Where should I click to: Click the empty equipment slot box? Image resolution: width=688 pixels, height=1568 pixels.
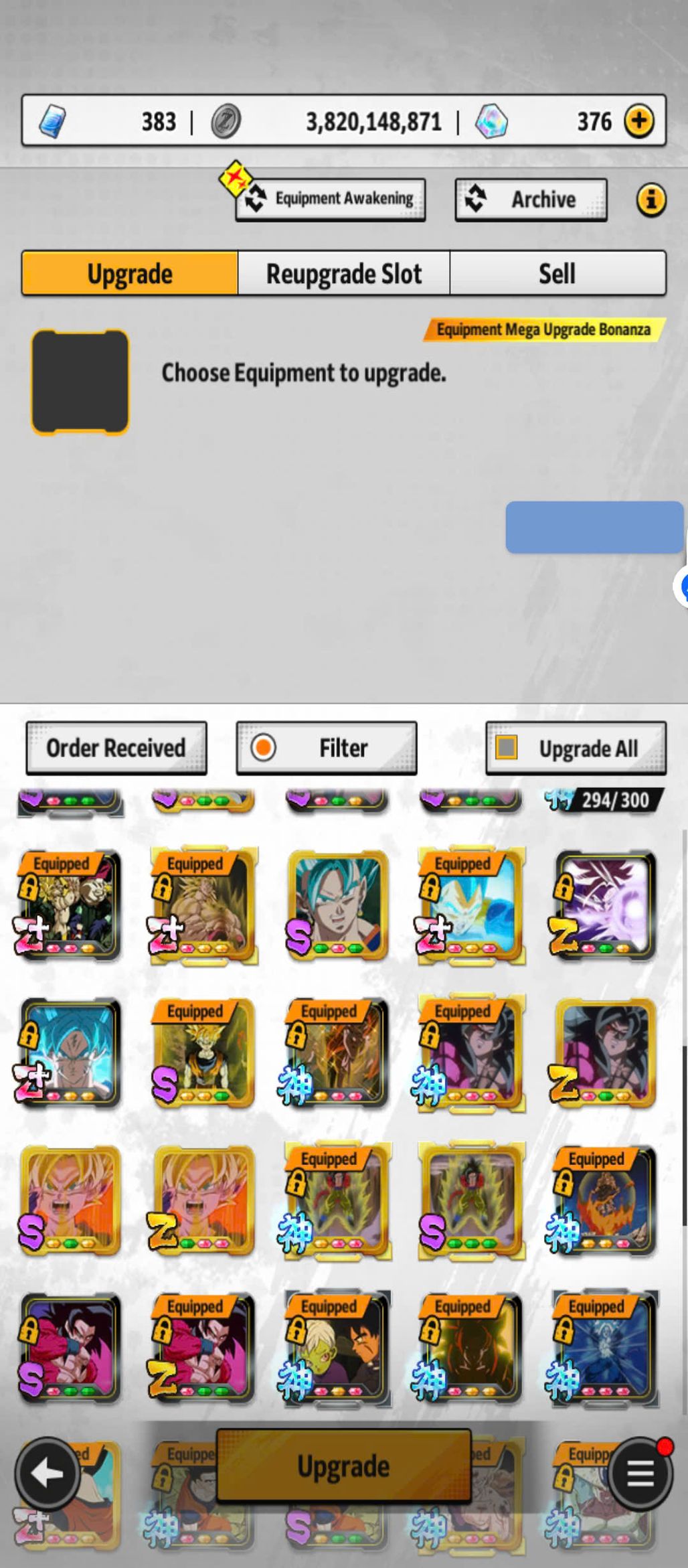click(x=80, y=382)
